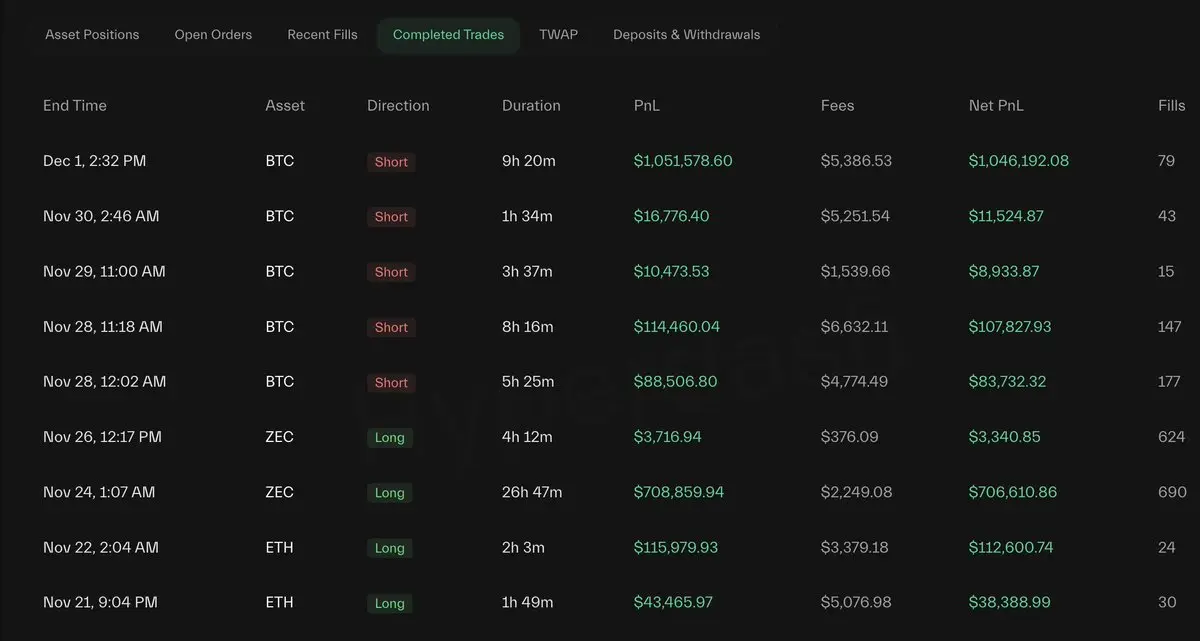Sort trades by the Direction column
This screenshot has height=641, width=1200.
pos(398,106)
